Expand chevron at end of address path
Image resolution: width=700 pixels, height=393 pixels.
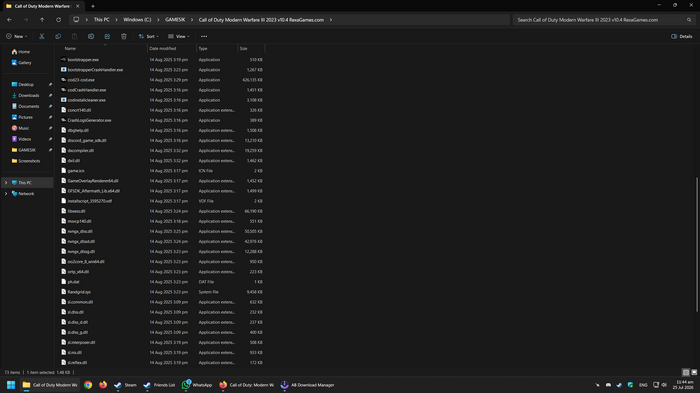point(331,20)
